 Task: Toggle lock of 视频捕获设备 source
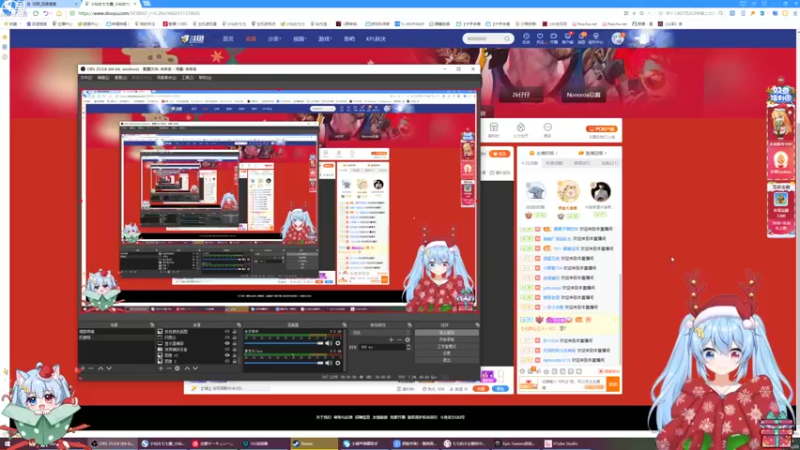click(235, 349)
